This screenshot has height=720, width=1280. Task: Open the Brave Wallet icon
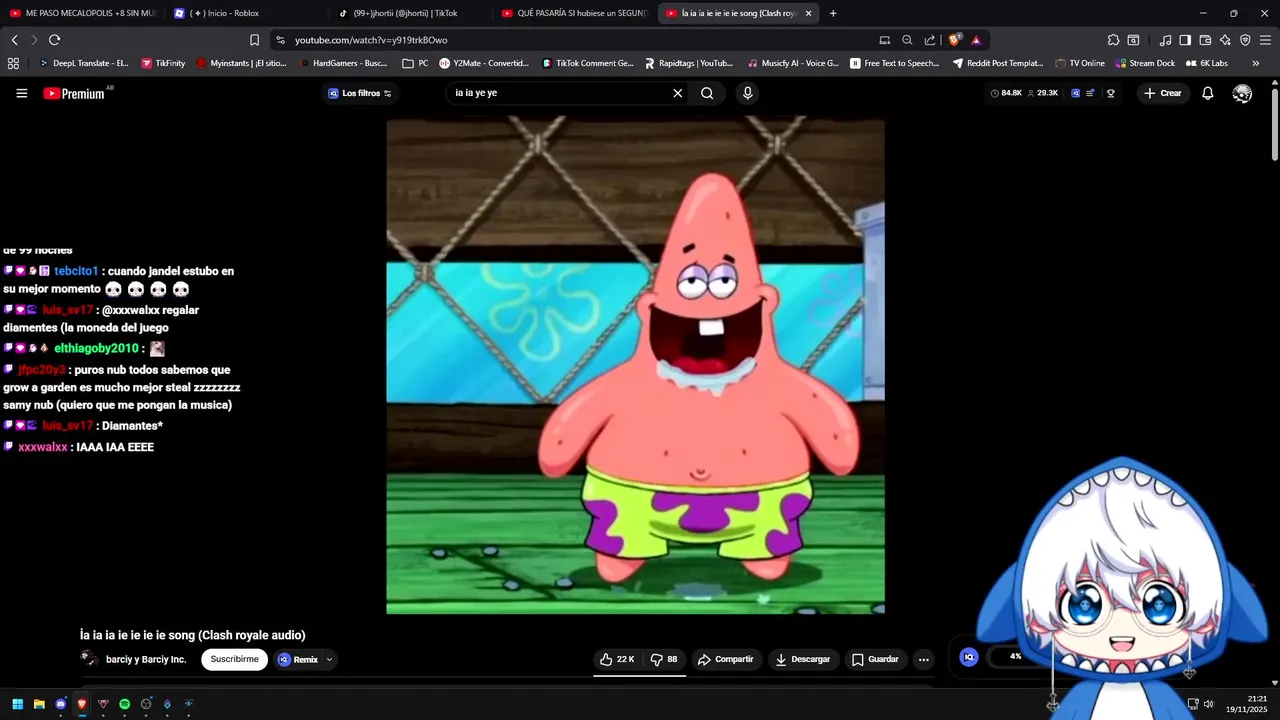(1205, 40)
